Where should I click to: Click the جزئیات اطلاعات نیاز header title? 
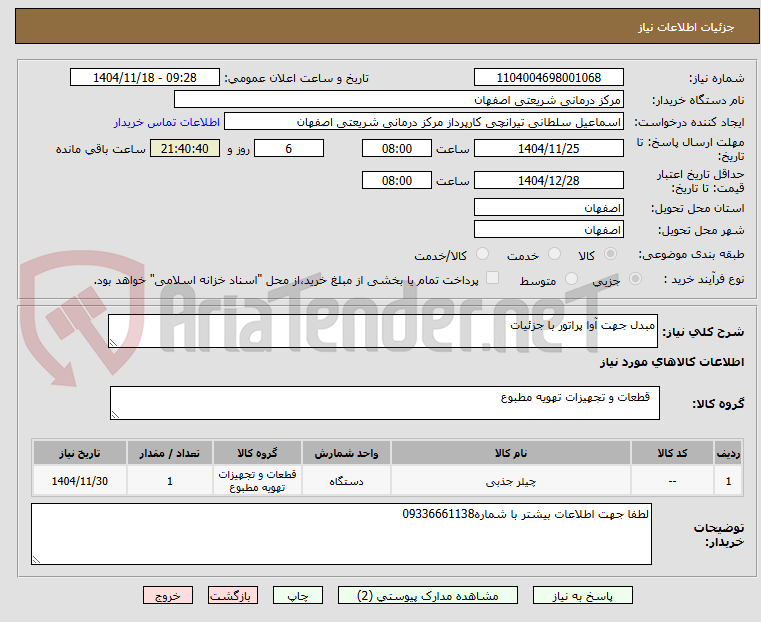[685, 27]
